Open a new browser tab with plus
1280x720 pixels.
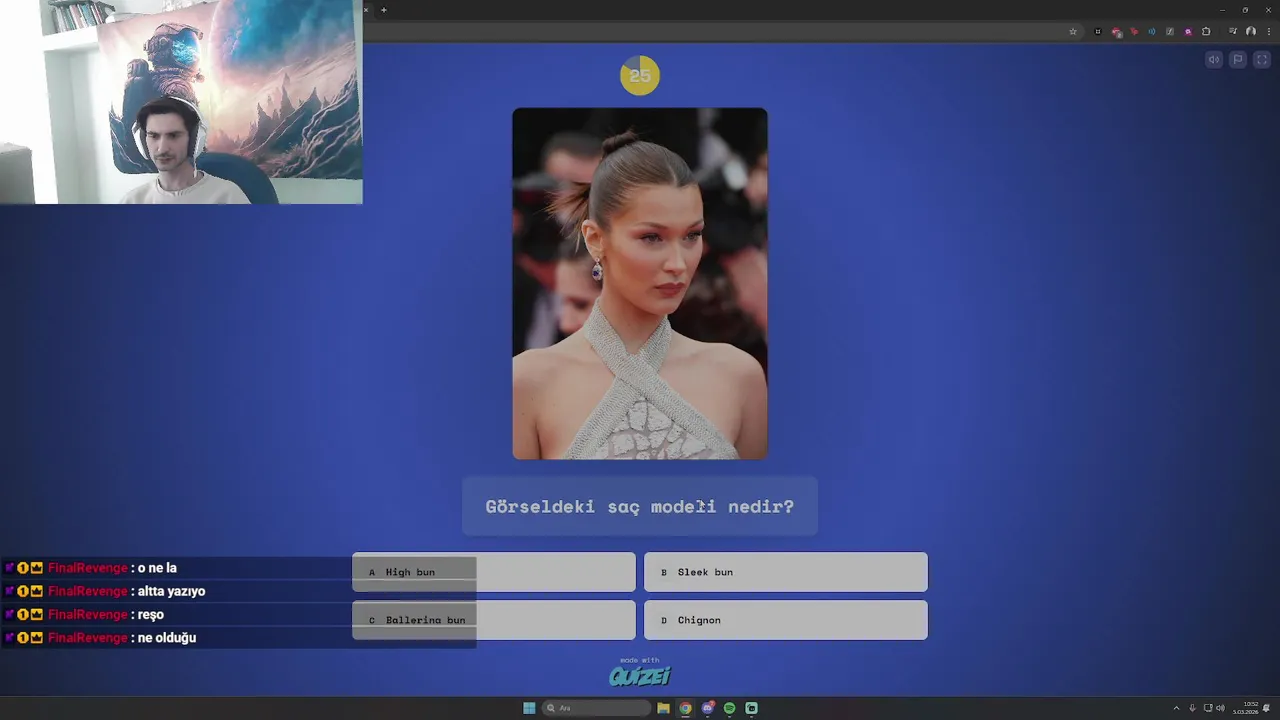tap(383, 10)
